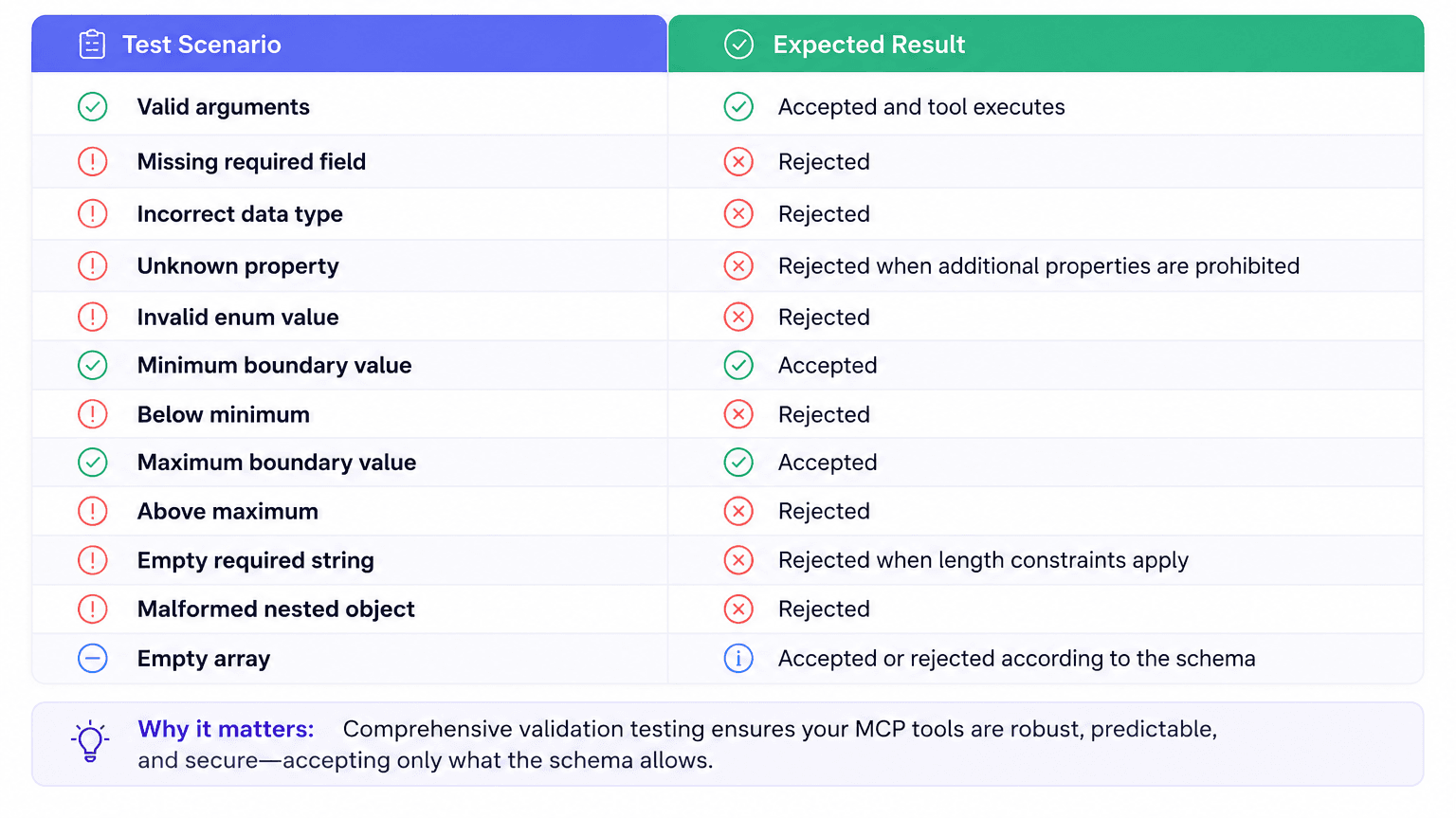Click the clipboard icon beside Test Scenario
This screenshot has width=1456, height=818.
click(x=92, y=45)
